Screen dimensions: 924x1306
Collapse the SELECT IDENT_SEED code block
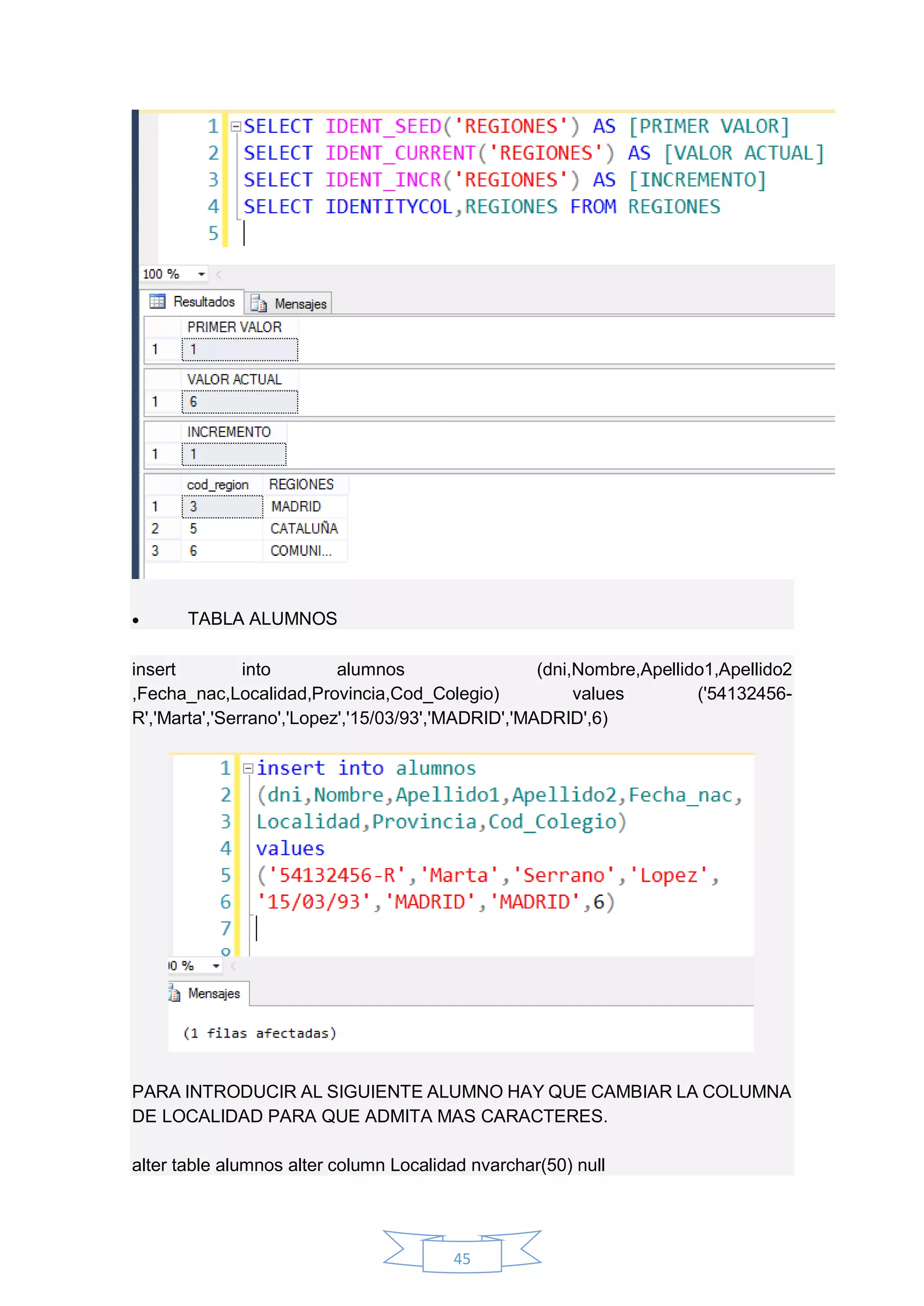tap(236, 126)
